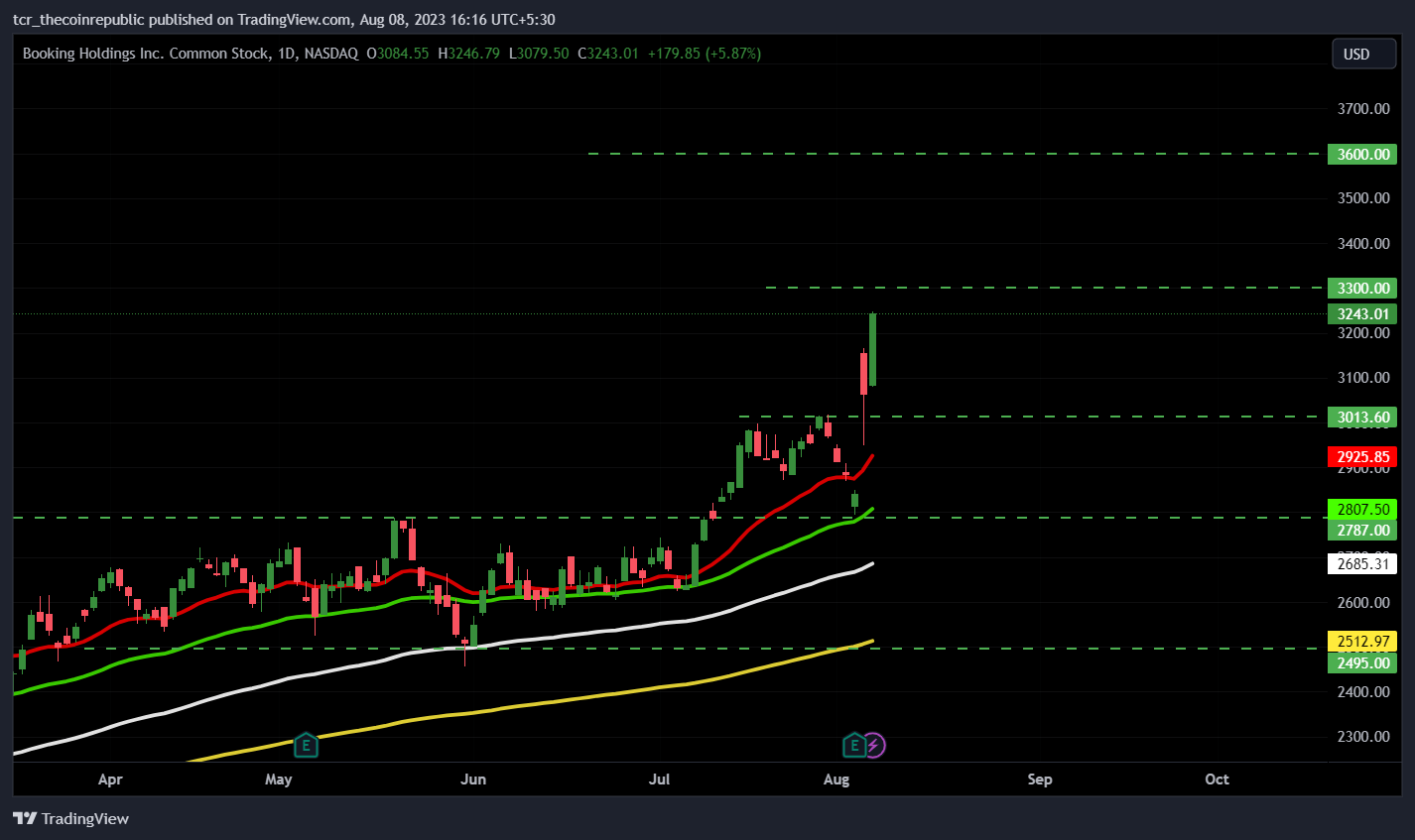Click the yellow moving average value 2512.97
The width and height of the screenshot is (1415, 840).
[1362, 642]
